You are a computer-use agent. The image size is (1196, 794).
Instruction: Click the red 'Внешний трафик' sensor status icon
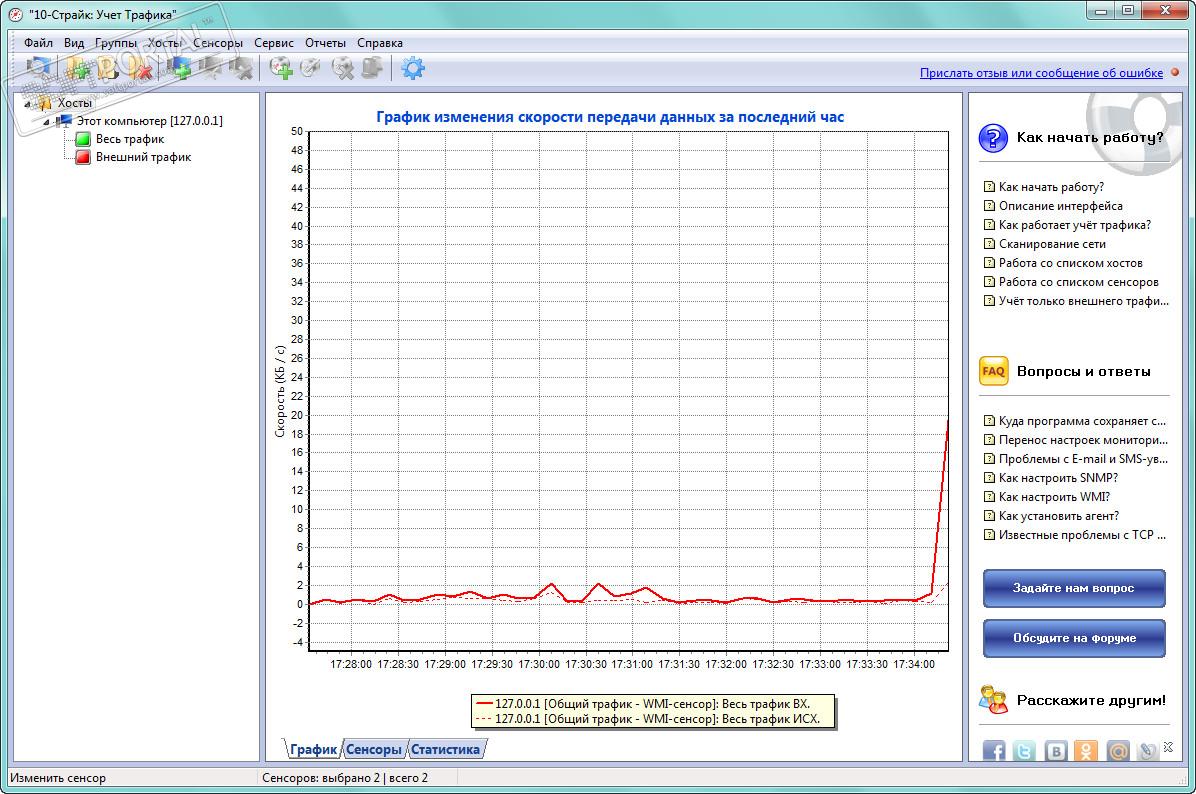click(83, 157)
